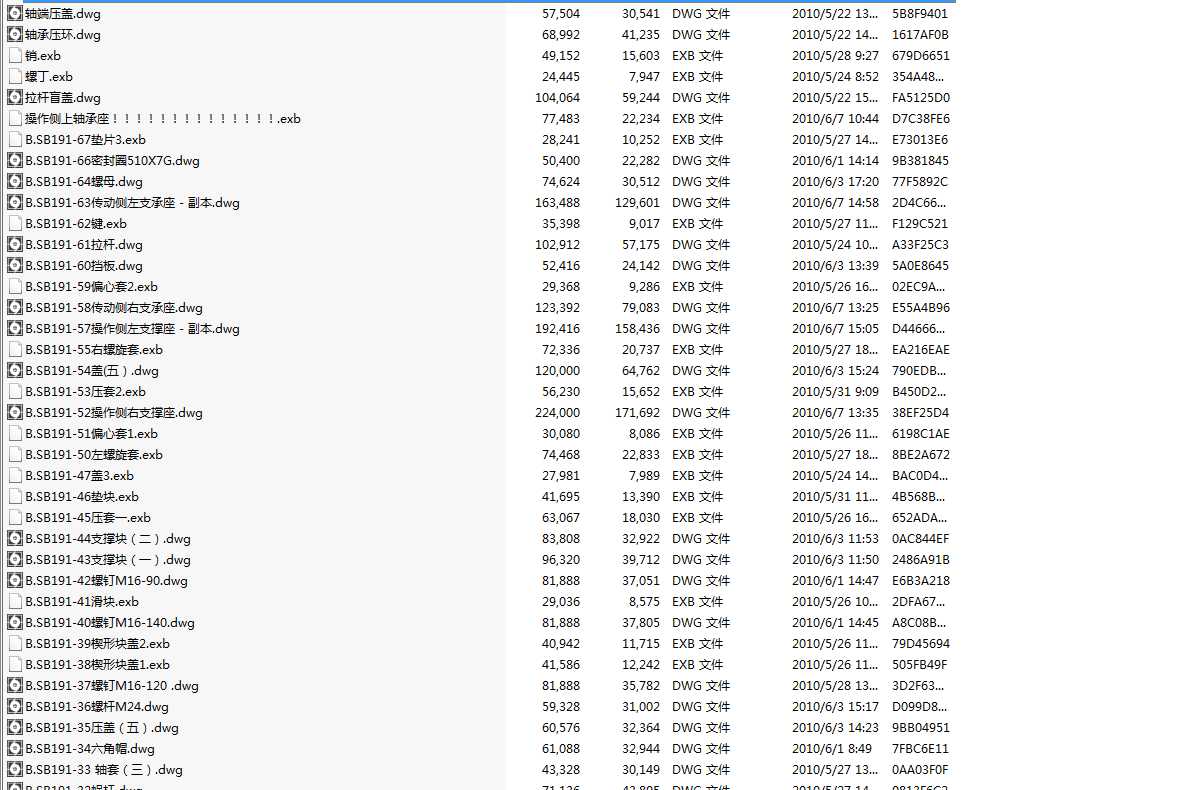The width and height of the screenshot is (1203, 790).
Task: Click the file icon beside B.SB191-62键.exb
Action: tap(14, 224)
